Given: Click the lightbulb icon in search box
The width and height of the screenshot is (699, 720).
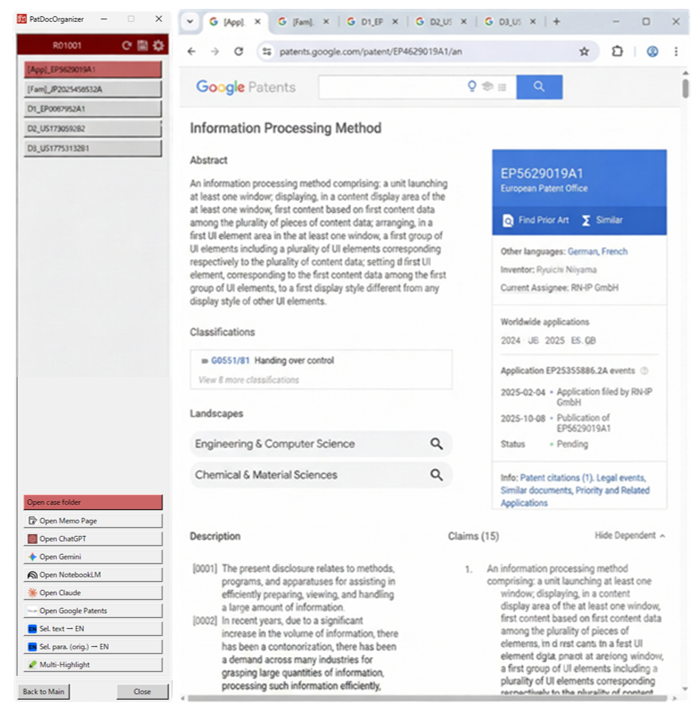Looking at the screenshot, I should click(x=472, y=86).
